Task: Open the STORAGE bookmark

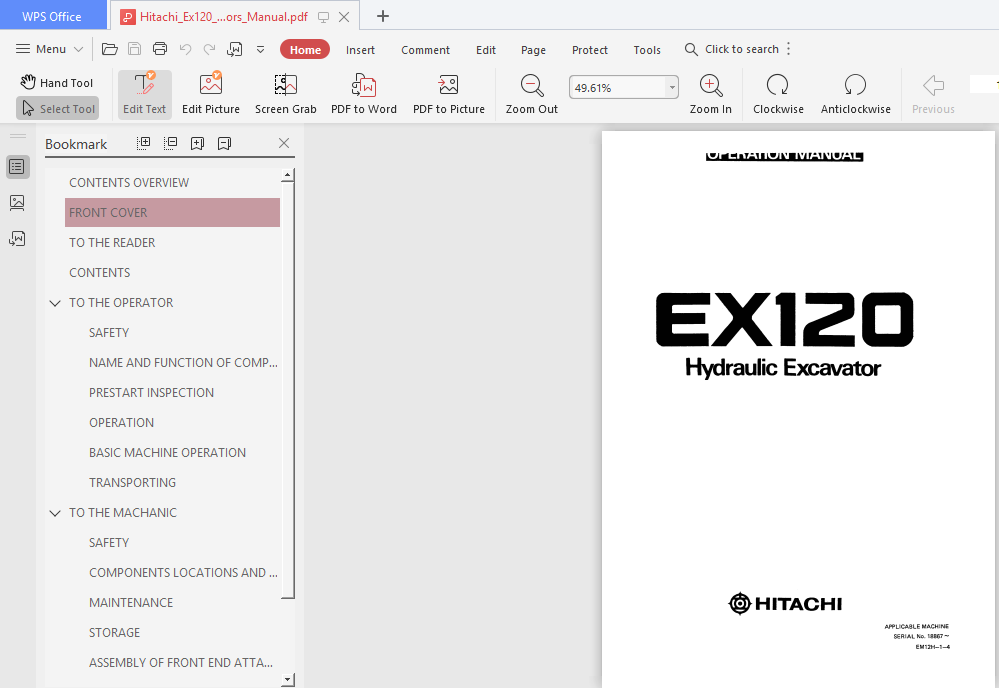Action: tap(115, 633)
